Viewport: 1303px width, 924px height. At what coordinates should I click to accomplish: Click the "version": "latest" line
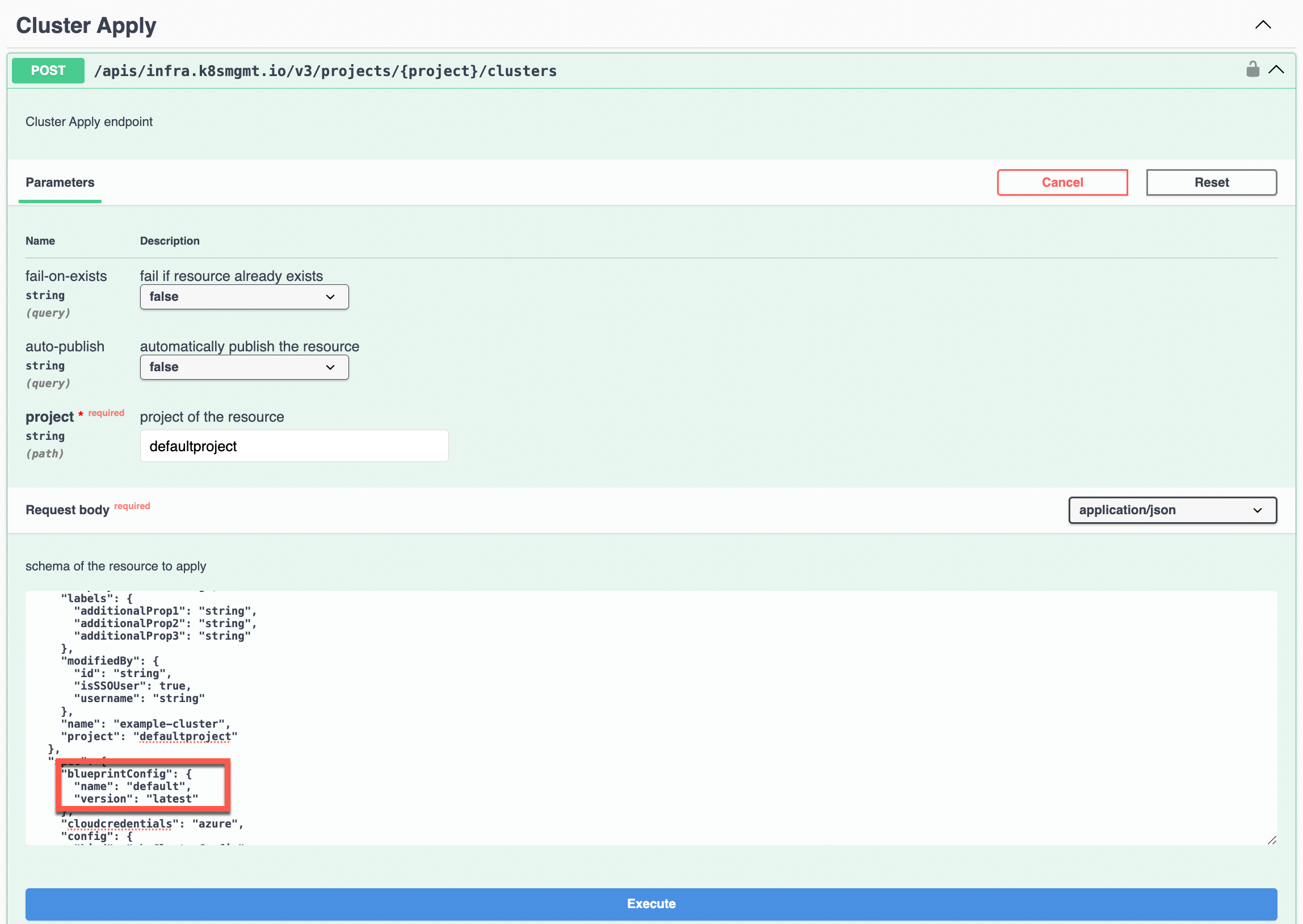(x=136, y=799)
